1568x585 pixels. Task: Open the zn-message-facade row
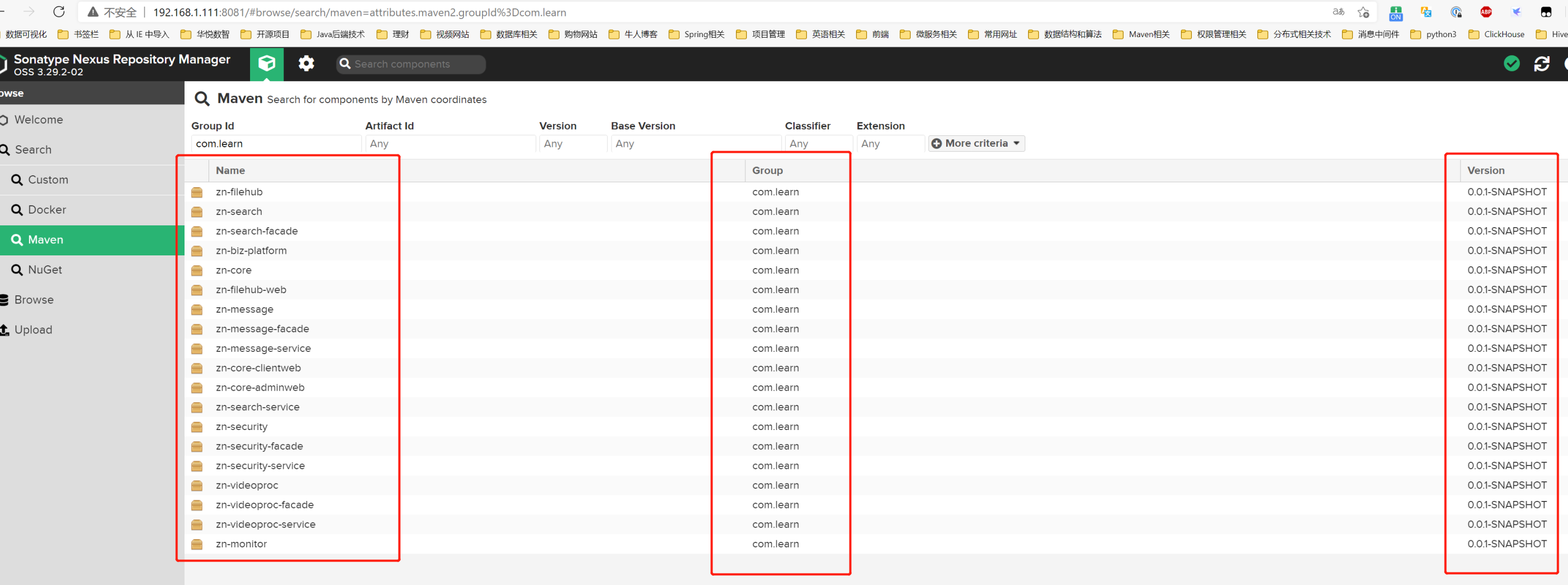pos(876,329)
